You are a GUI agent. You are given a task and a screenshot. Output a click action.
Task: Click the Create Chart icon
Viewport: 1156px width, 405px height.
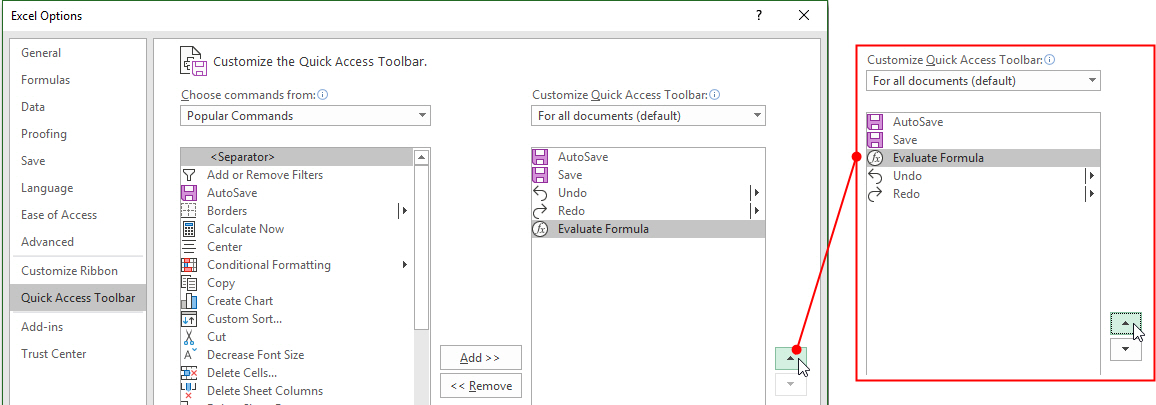[189, 301]
